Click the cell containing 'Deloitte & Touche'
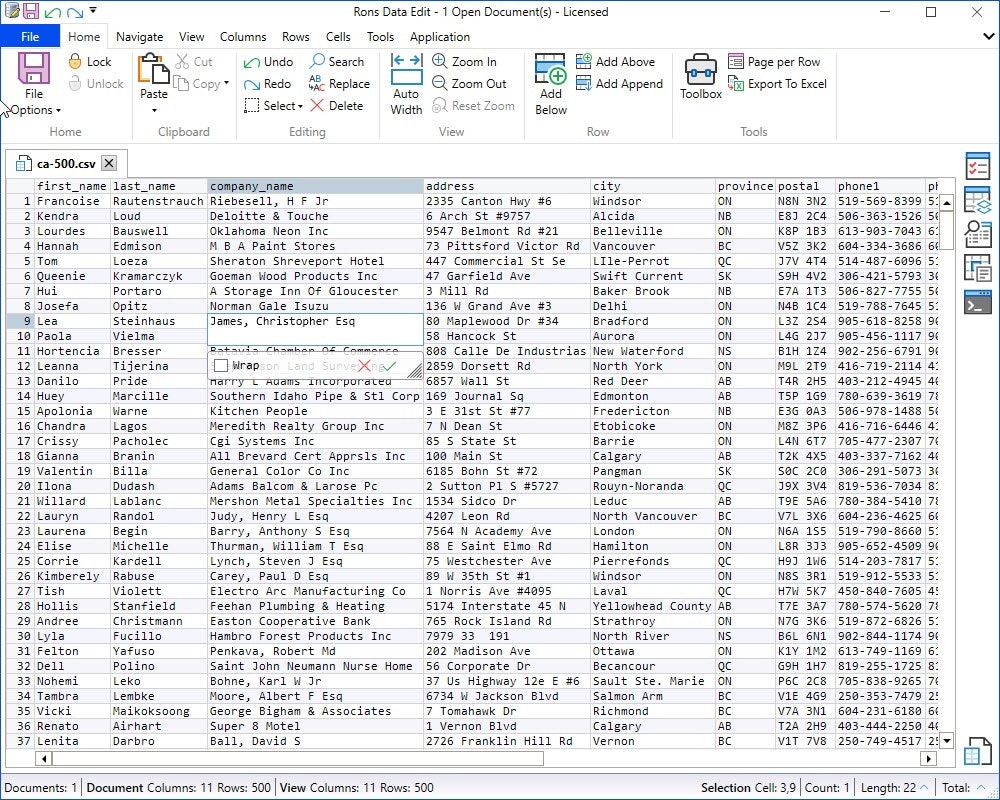 [315, 216]
